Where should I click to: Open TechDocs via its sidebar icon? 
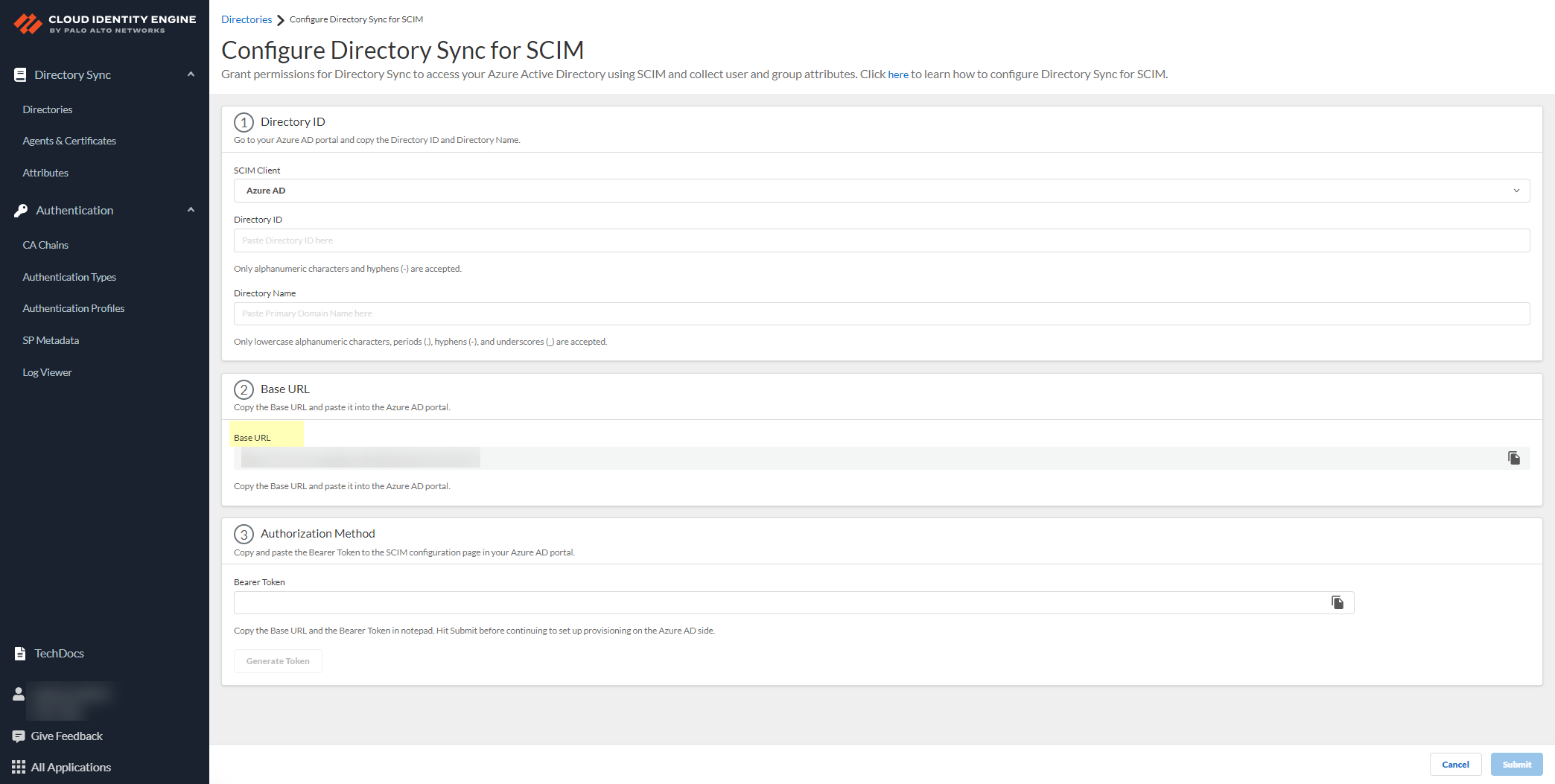[x=19, y=653]
